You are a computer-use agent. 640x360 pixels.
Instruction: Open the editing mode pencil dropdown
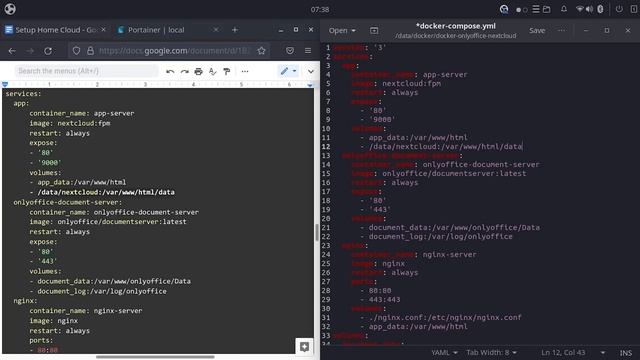pyautogui.click(x=288, y=71)
